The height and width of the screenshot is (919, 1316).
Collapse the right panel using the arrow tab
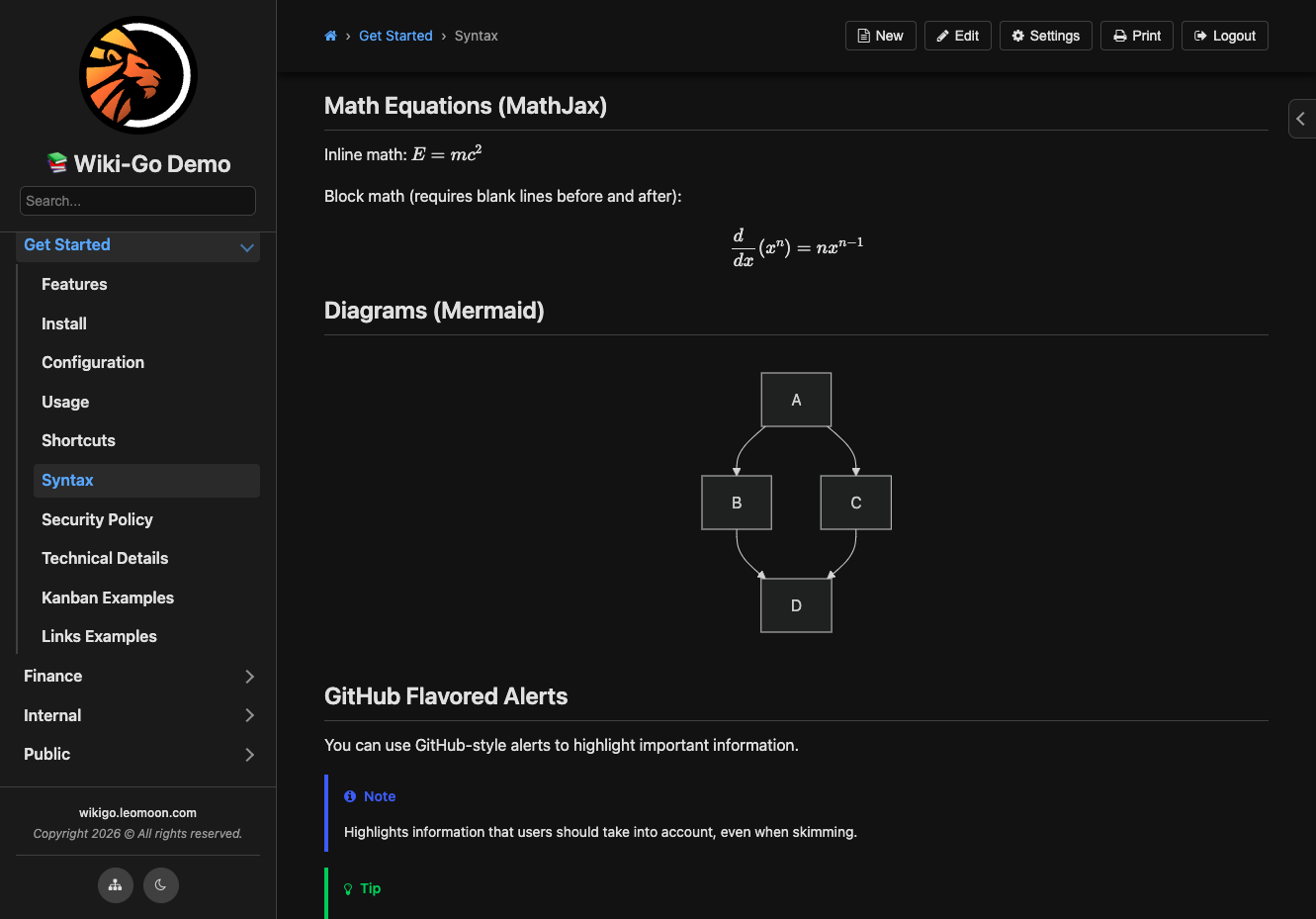pos(1301,119)
